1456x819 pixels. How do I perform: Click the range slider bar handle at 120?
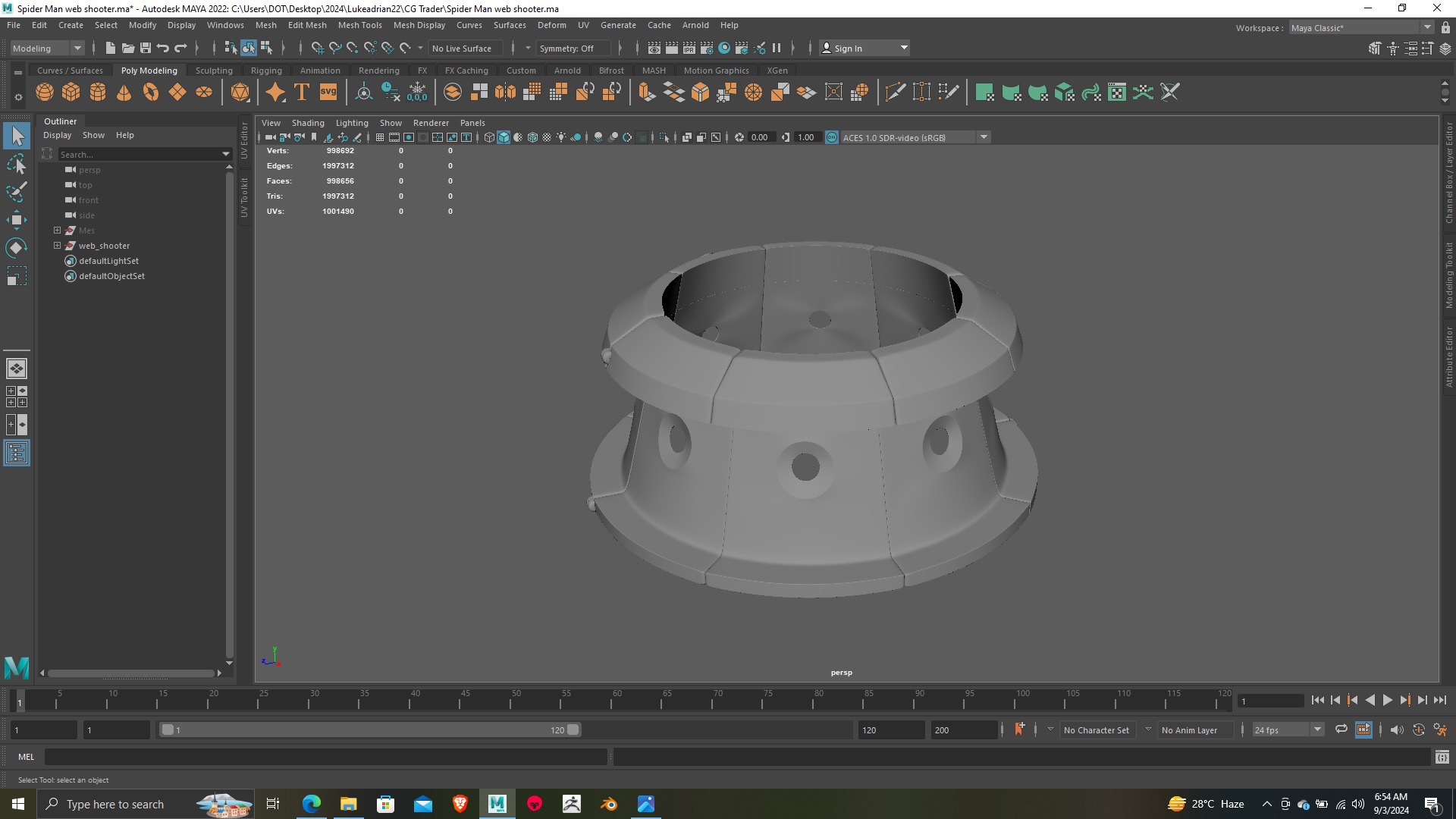tap(573, 730)
